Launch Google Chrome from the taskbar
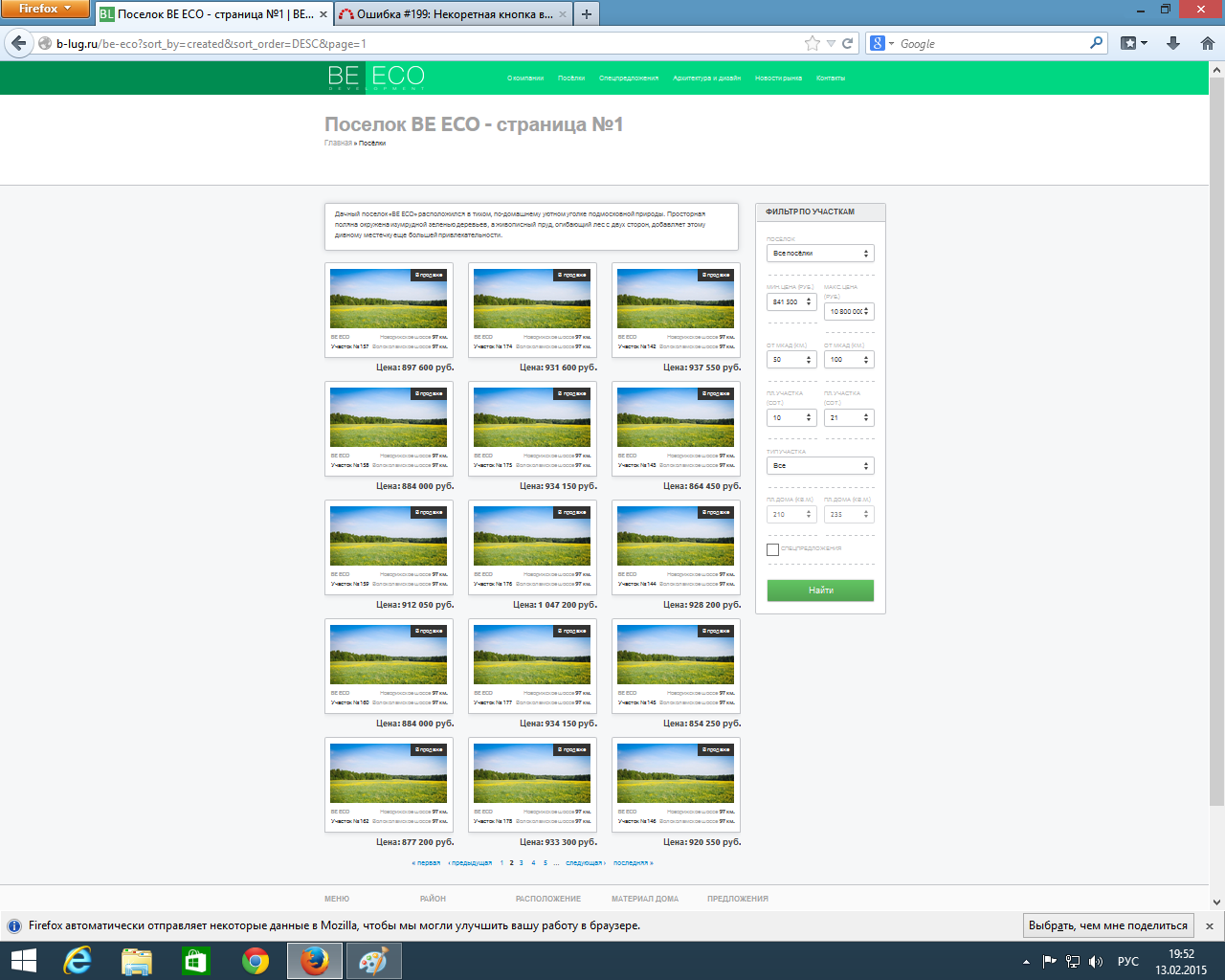This screenshot has height=980, width=1225. point(256,960)
